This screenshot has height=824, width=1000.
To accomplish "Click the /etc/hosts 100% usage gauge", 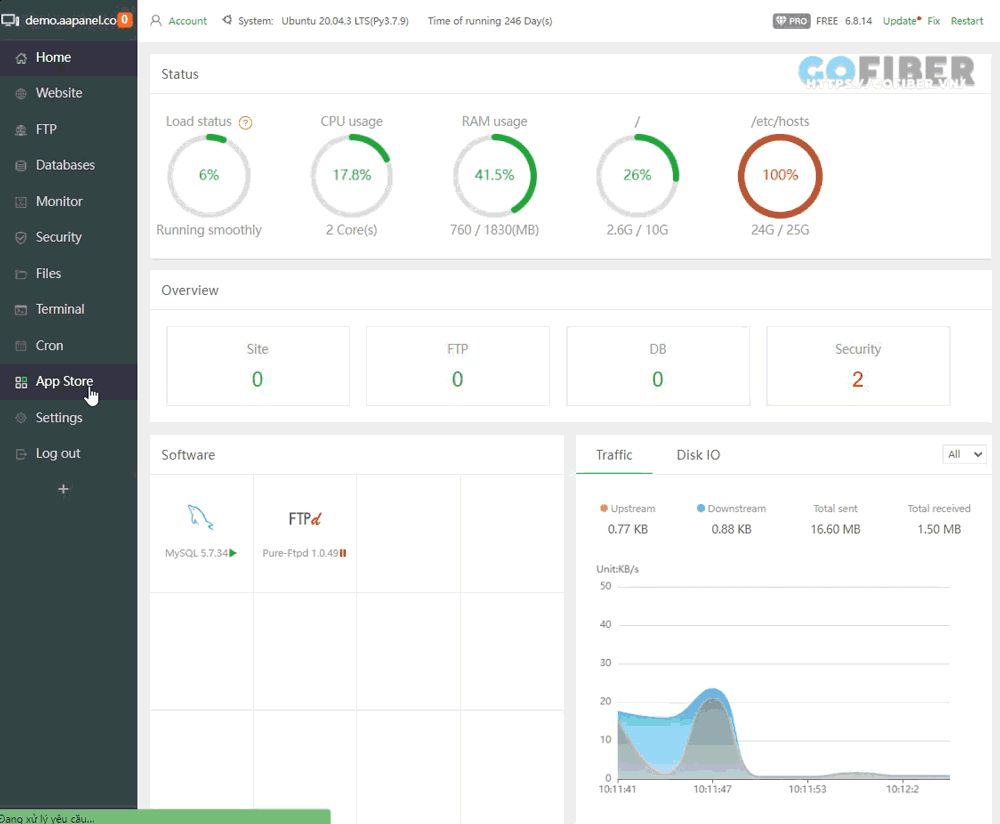I will [780, 175].
